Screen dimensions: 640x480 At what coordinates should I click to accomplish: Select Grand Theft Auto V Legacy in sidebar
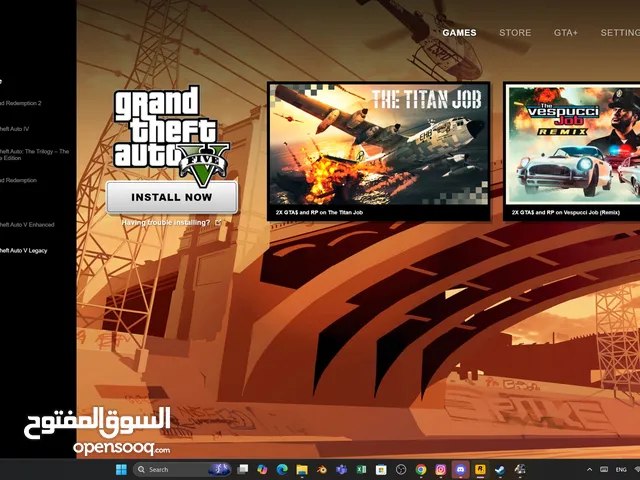point(23,251)
